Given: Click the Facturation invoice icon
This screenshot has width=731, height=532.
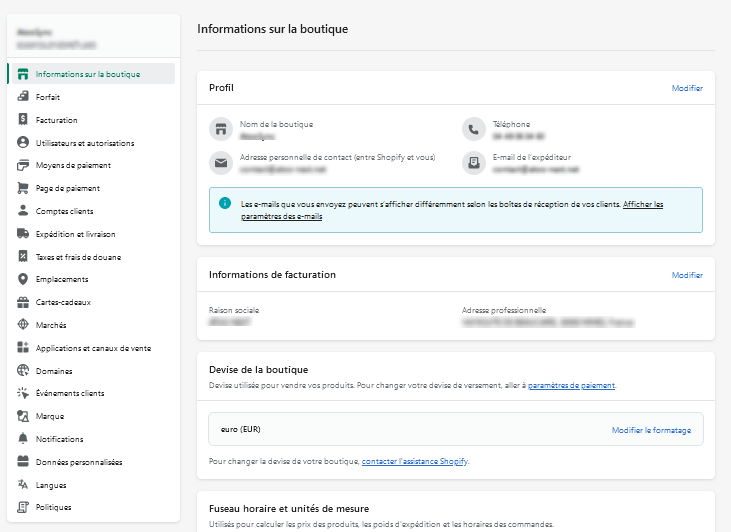Looking at the screenshot, I should 23,119.
